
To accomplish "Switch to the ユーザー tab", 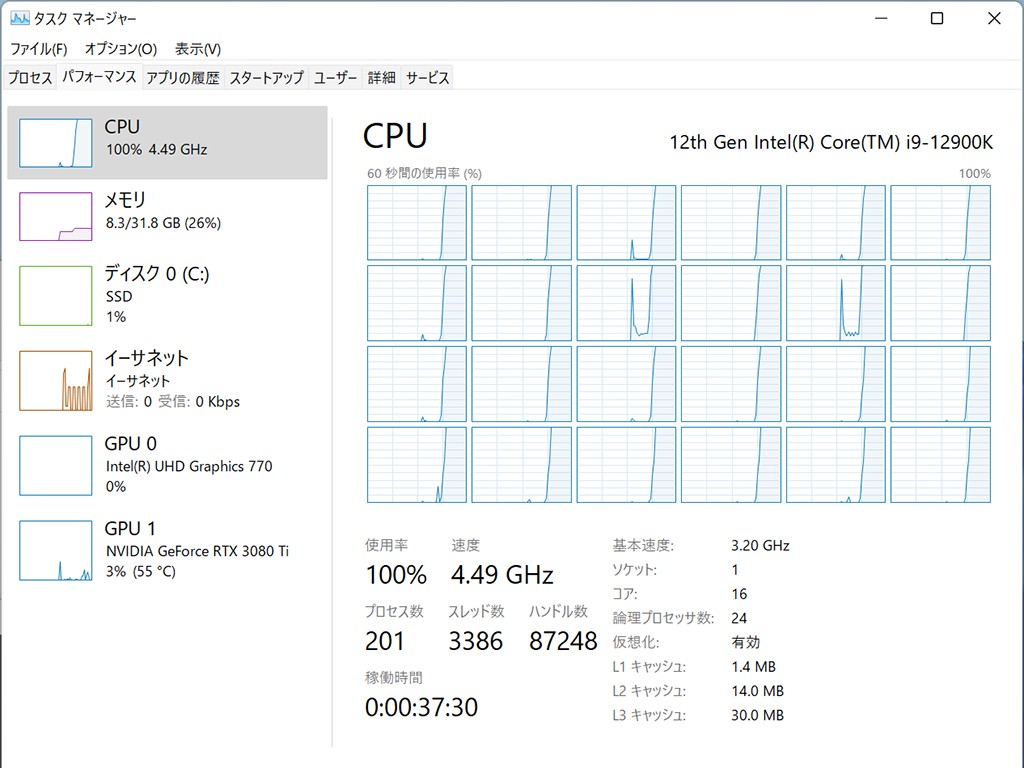I will point(335,78).
